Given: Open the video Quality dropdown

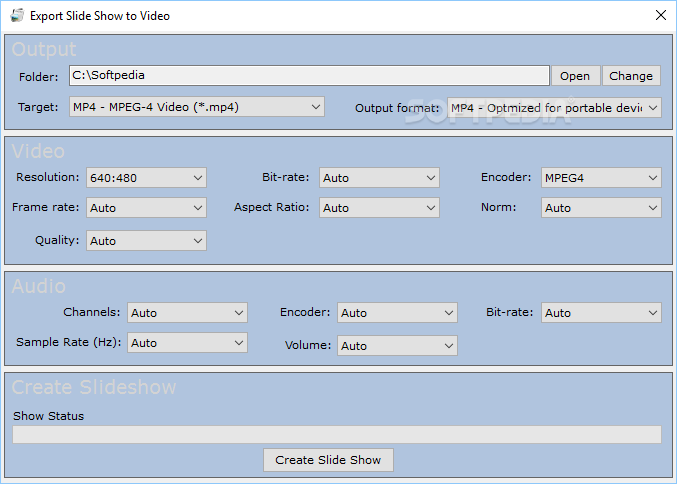Looking at the screenshot, I should coord(146,240).
